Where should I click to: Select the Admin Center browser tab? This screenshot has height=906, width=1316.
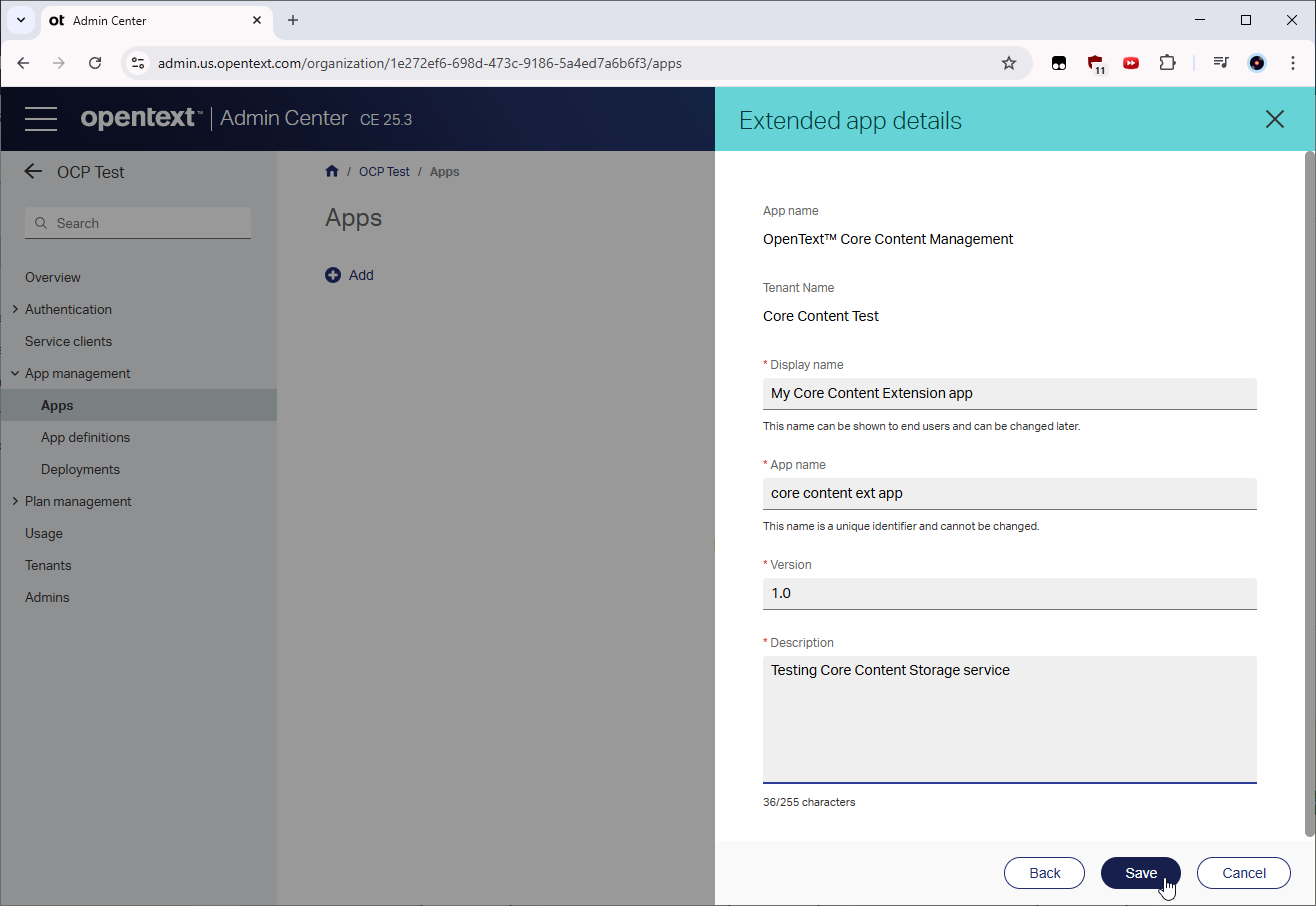[155, 20]
